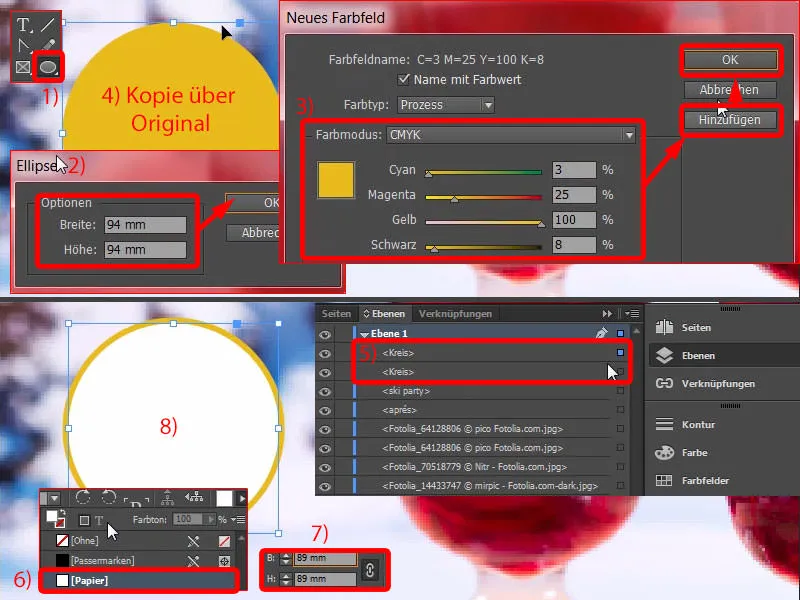800x600 pixels.
Task: Hide the Fotolia_70518779 image eye icon
Action: (x=325, y=468)
